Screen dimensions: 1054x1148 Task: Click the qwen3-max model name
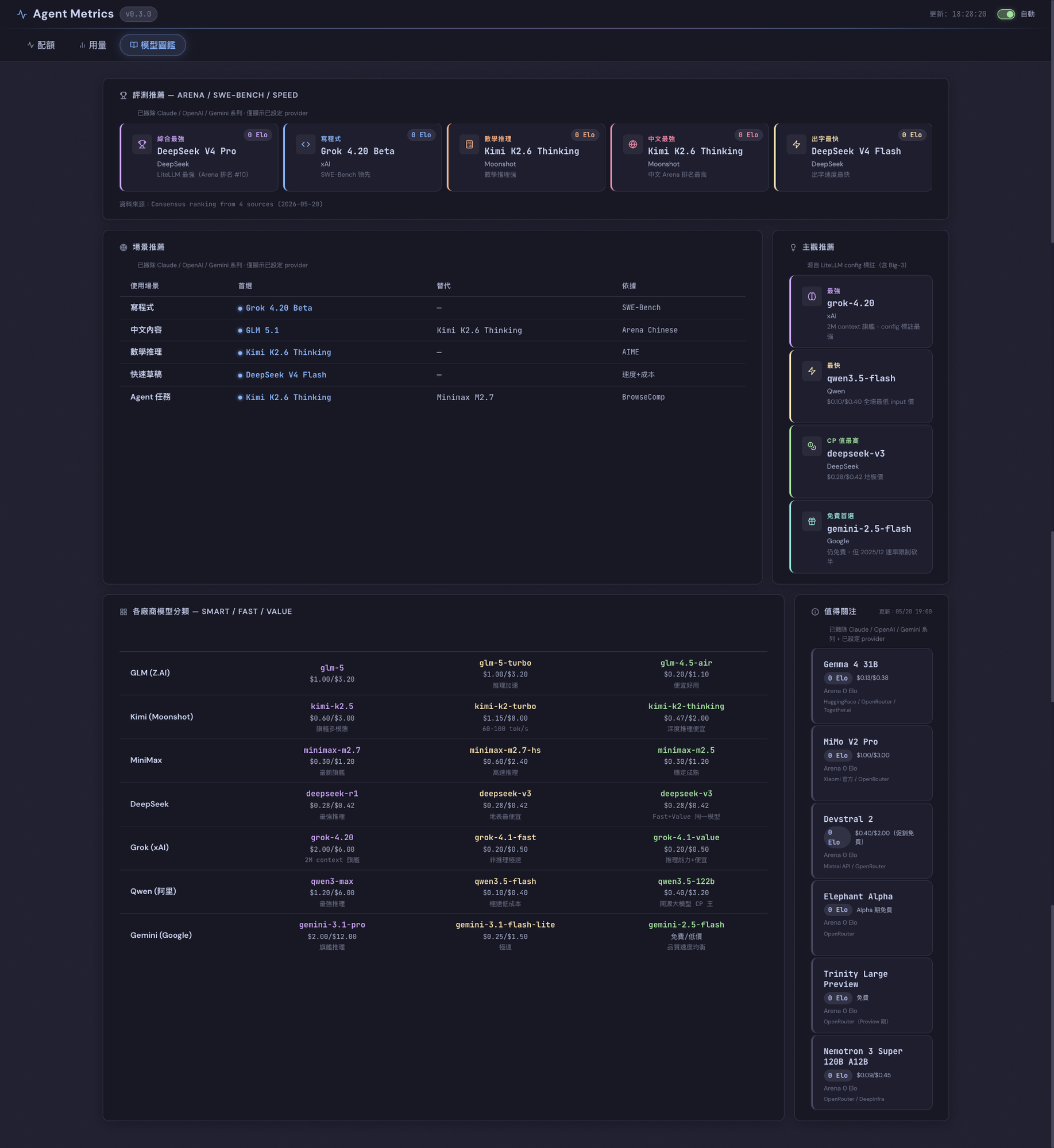click(332, 882)
